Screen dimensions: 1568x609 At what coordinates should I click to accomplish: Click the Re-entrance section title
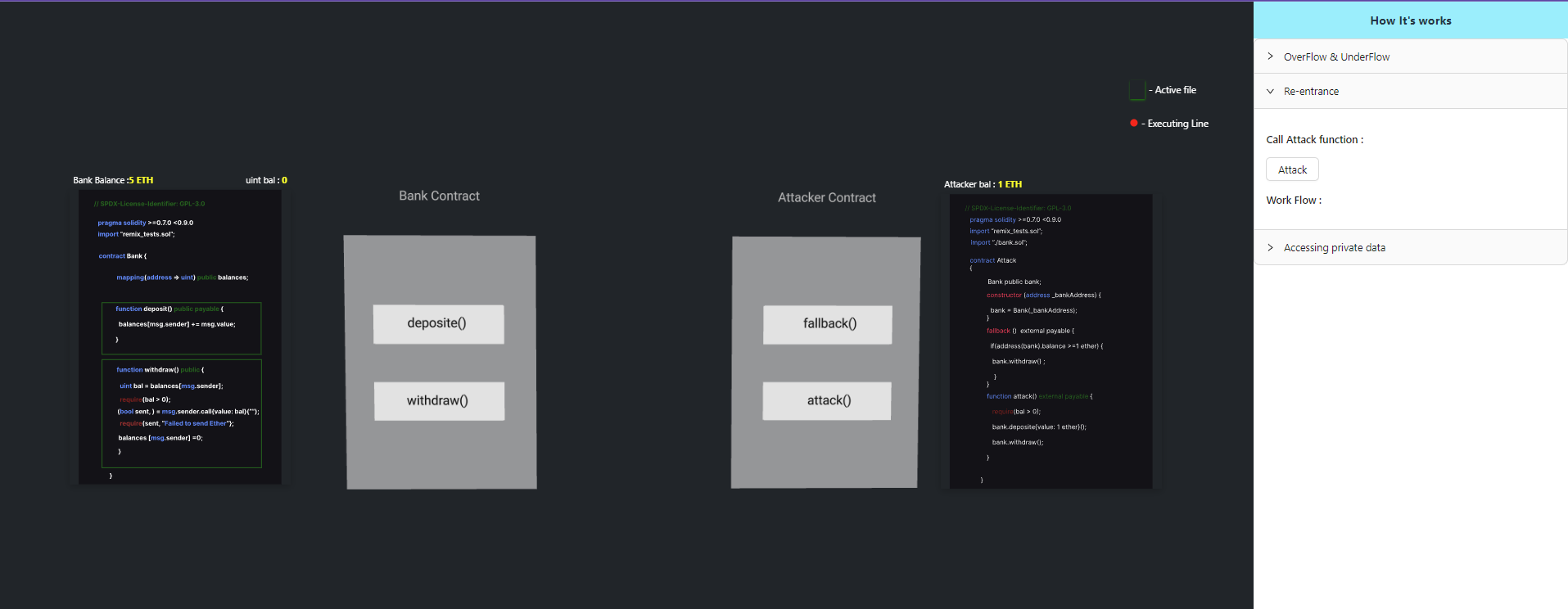tap(1311, 92)
